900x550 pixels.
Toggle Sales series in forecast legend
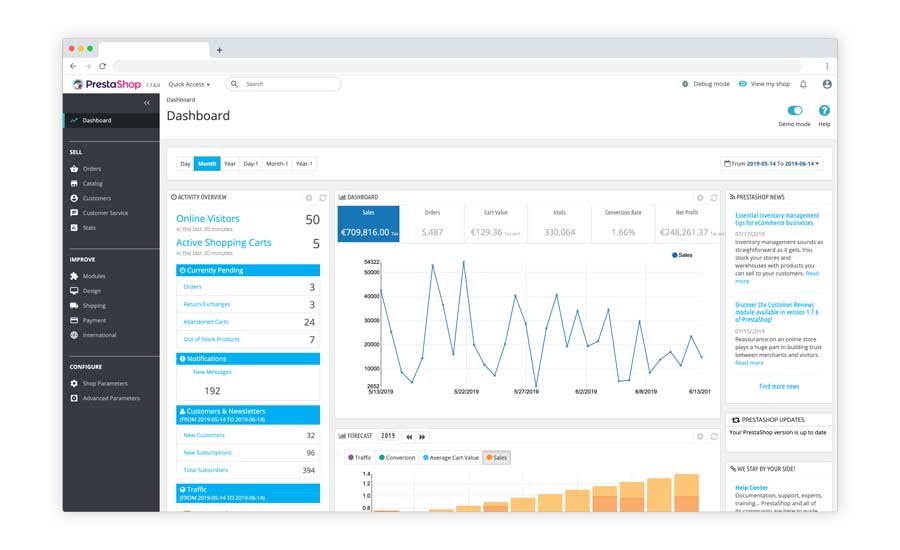(x=497, y=458)
